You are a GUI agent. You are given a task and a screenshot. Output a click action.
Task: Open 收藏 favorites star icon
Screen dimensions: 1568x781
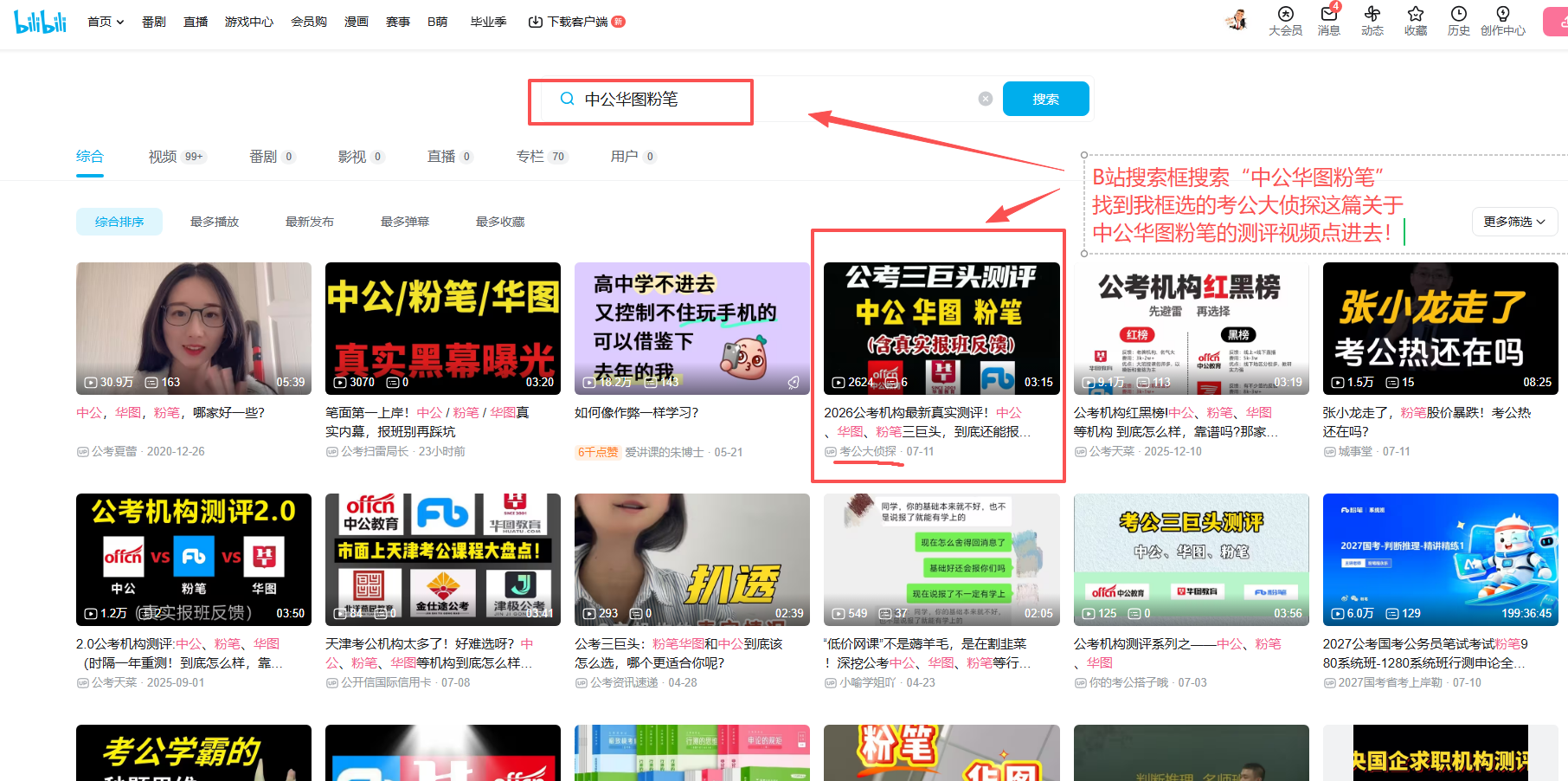pos(1416,21)
